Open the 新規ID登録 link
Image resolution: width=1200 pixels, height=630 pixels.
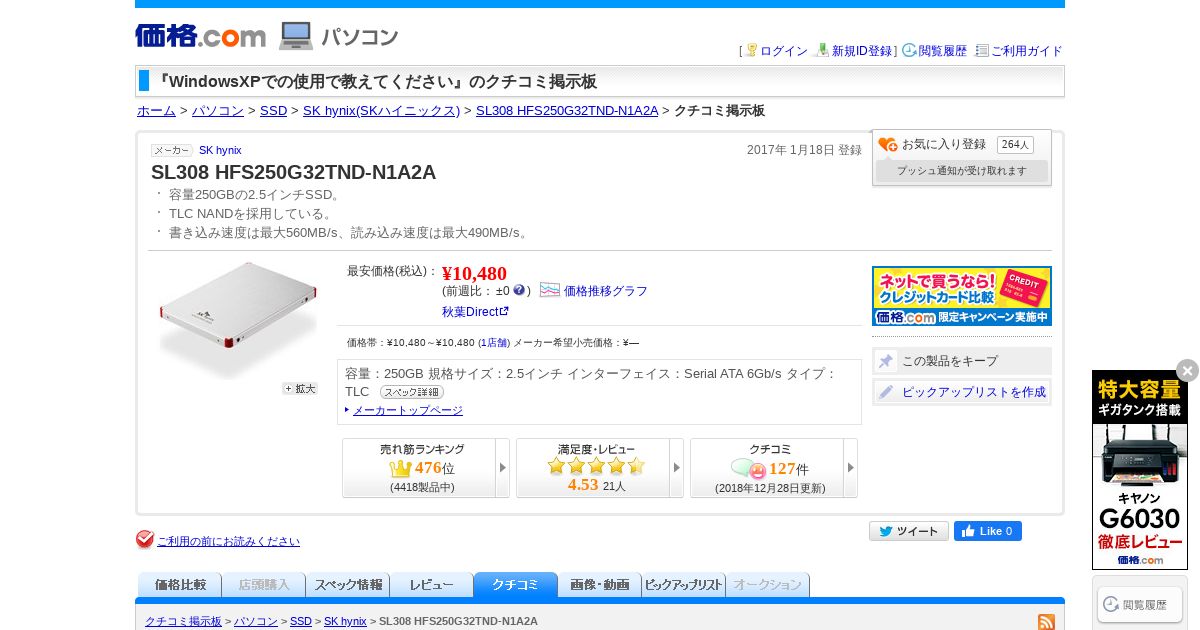[862, 51]
